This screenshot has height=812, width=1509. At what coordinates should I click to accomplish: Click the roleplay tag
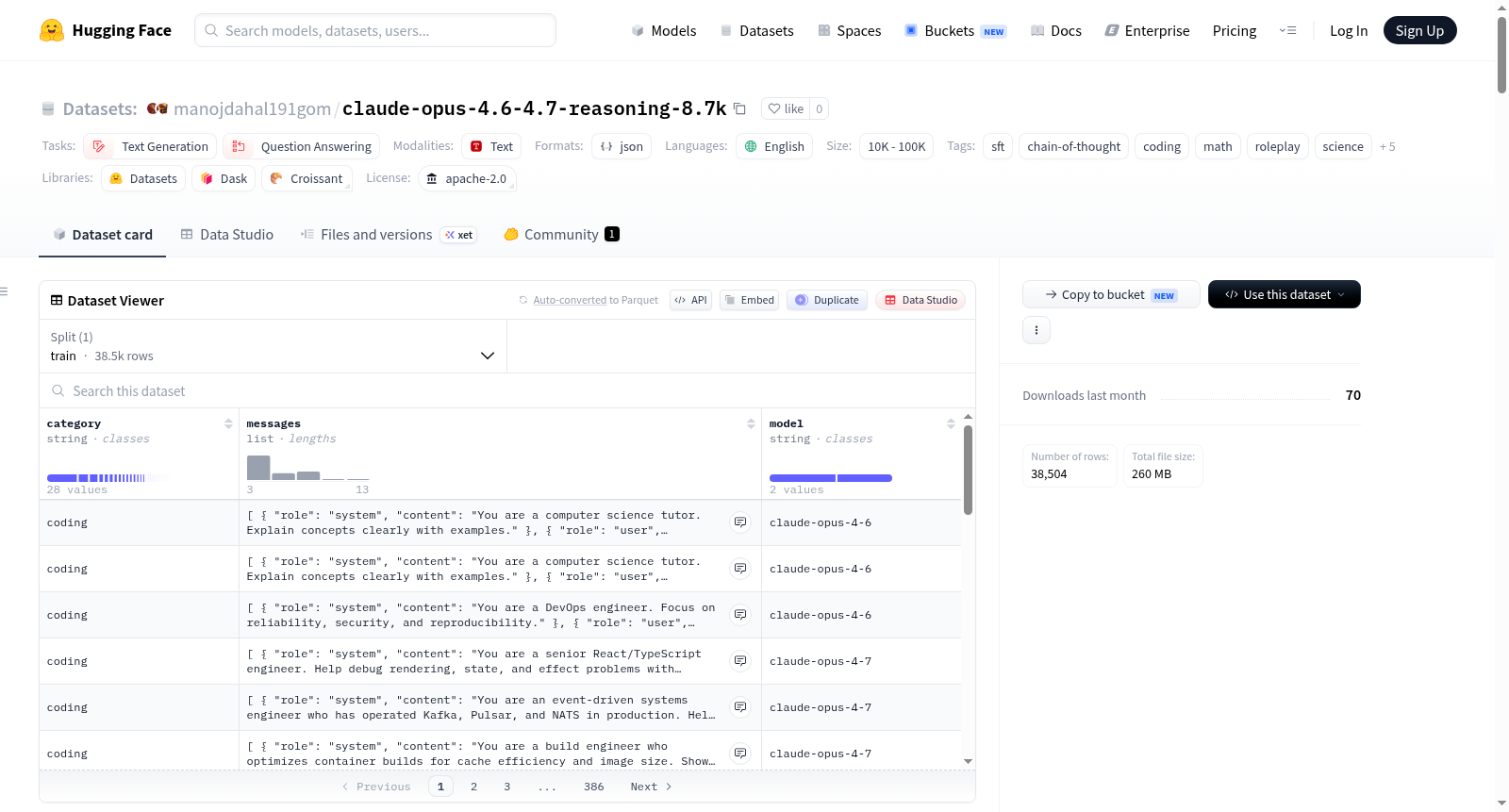click(x=1277, y=146)
